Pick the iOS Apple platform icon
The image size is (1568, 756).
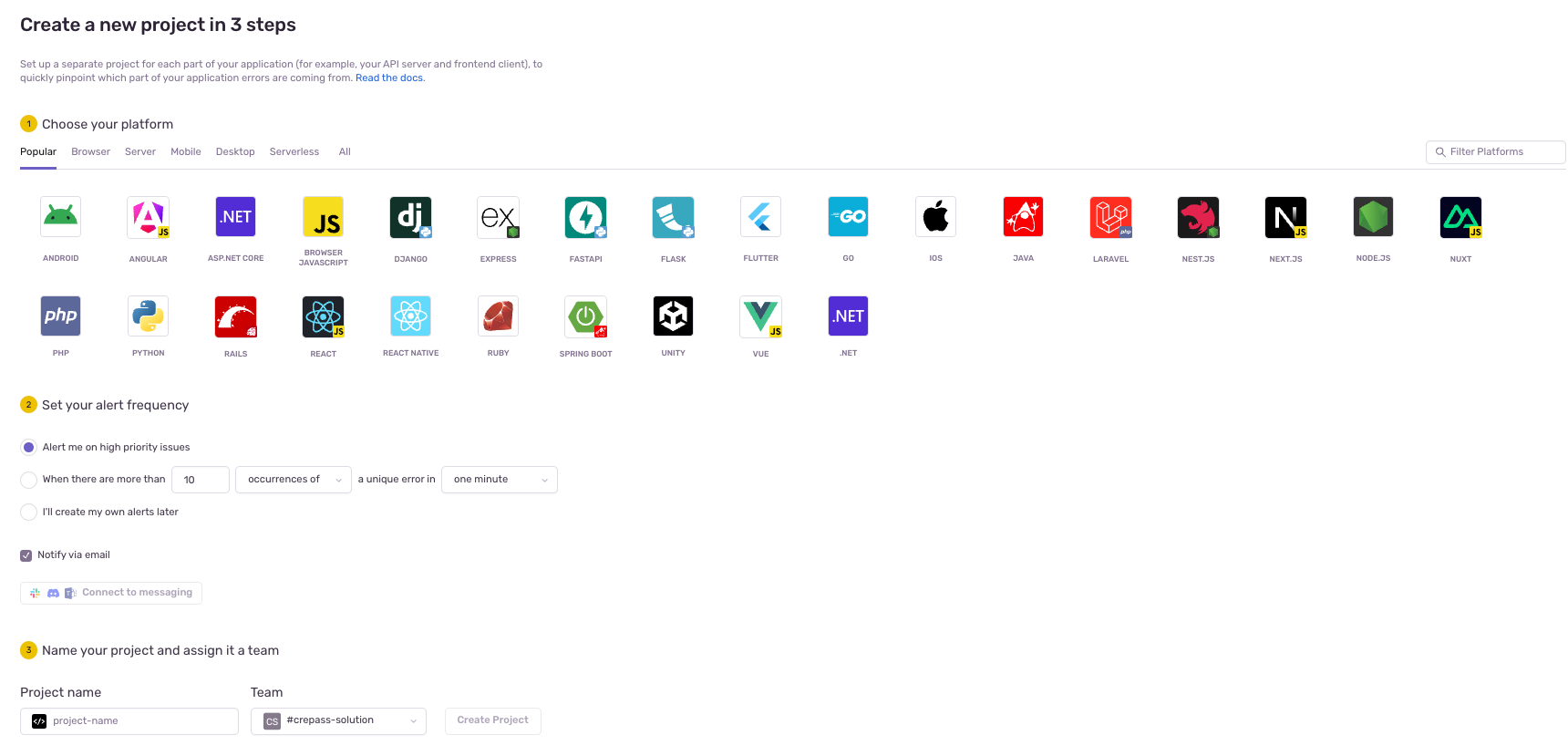[935, 217]
